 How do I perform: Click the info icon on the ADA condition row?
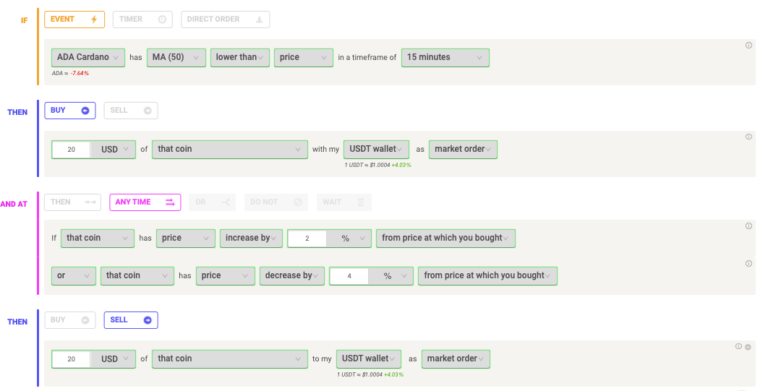click(748, 46)
